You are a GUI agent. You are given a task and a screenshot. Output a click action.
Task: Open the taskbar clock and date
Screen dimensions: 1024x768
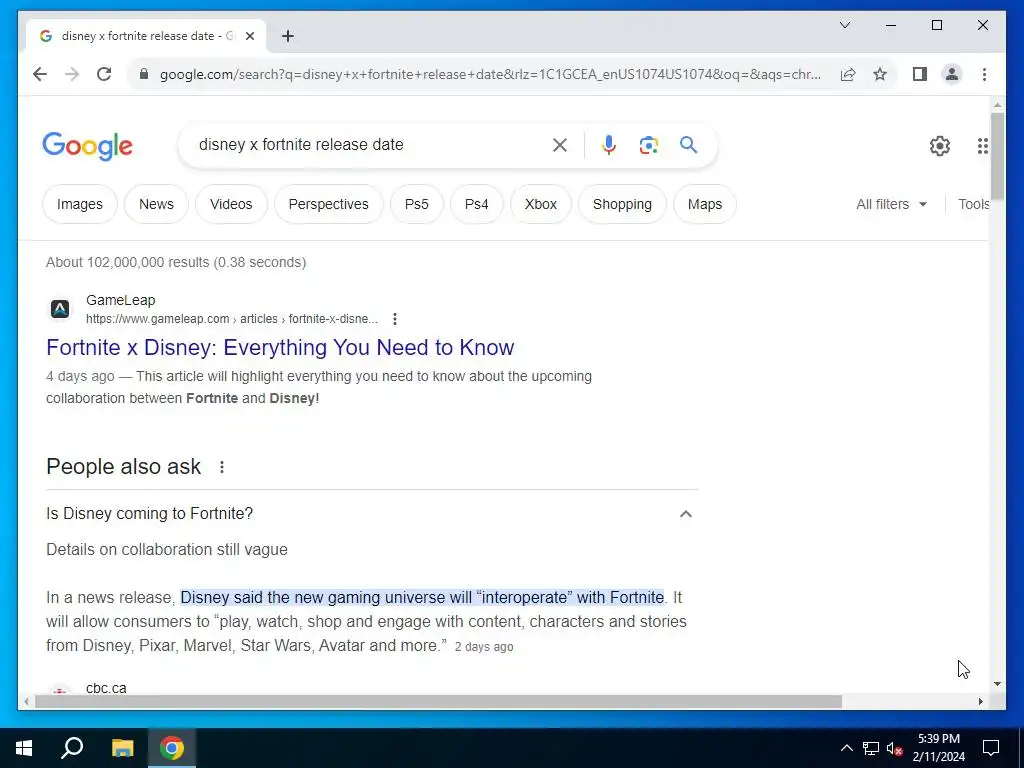tap(938, 748)
